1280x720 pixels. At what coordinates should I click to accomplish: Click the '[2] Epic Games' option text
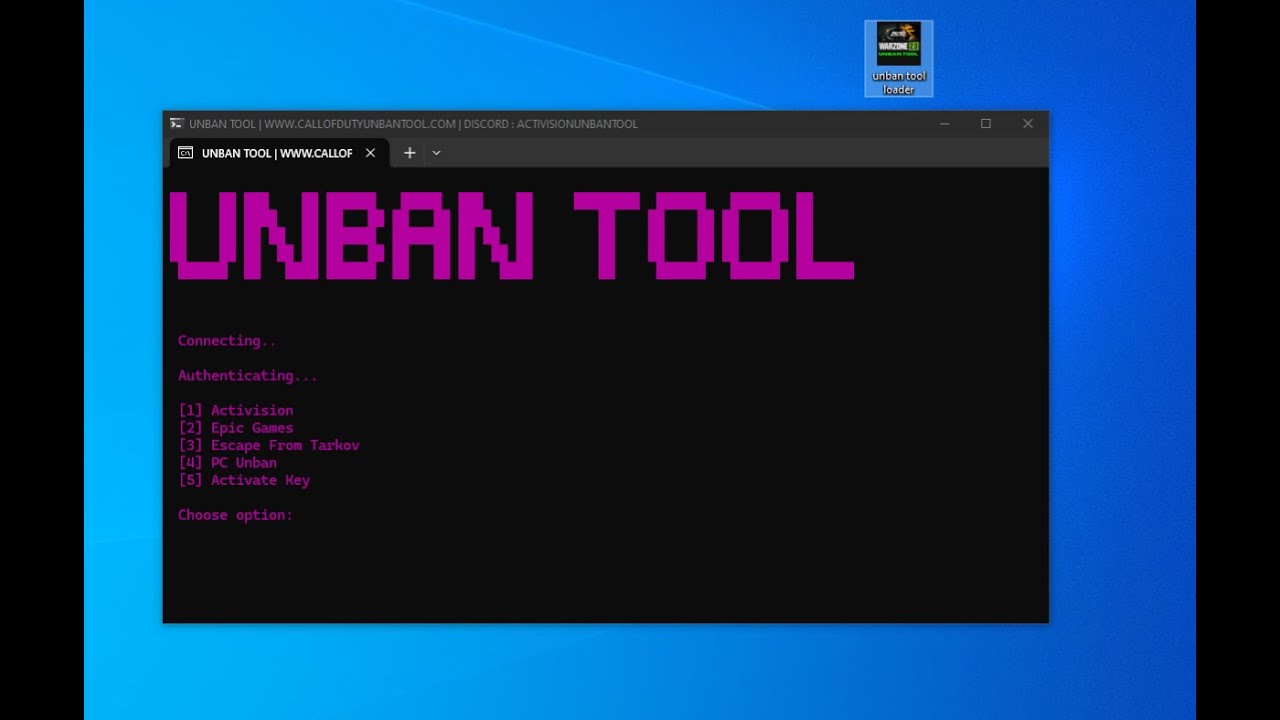[x=236, y=428]
